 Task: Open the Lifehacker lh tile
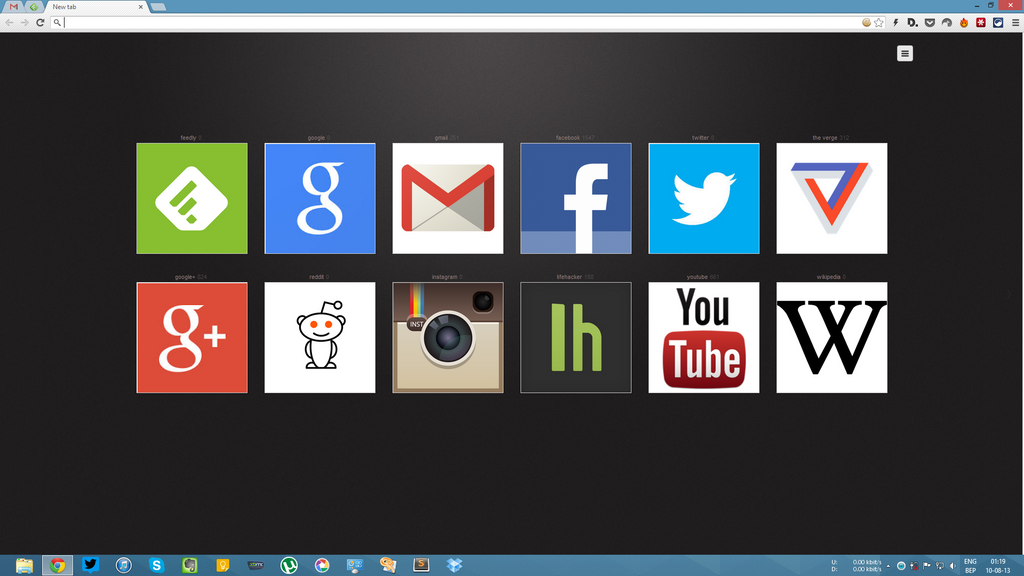tap(576, 338)
